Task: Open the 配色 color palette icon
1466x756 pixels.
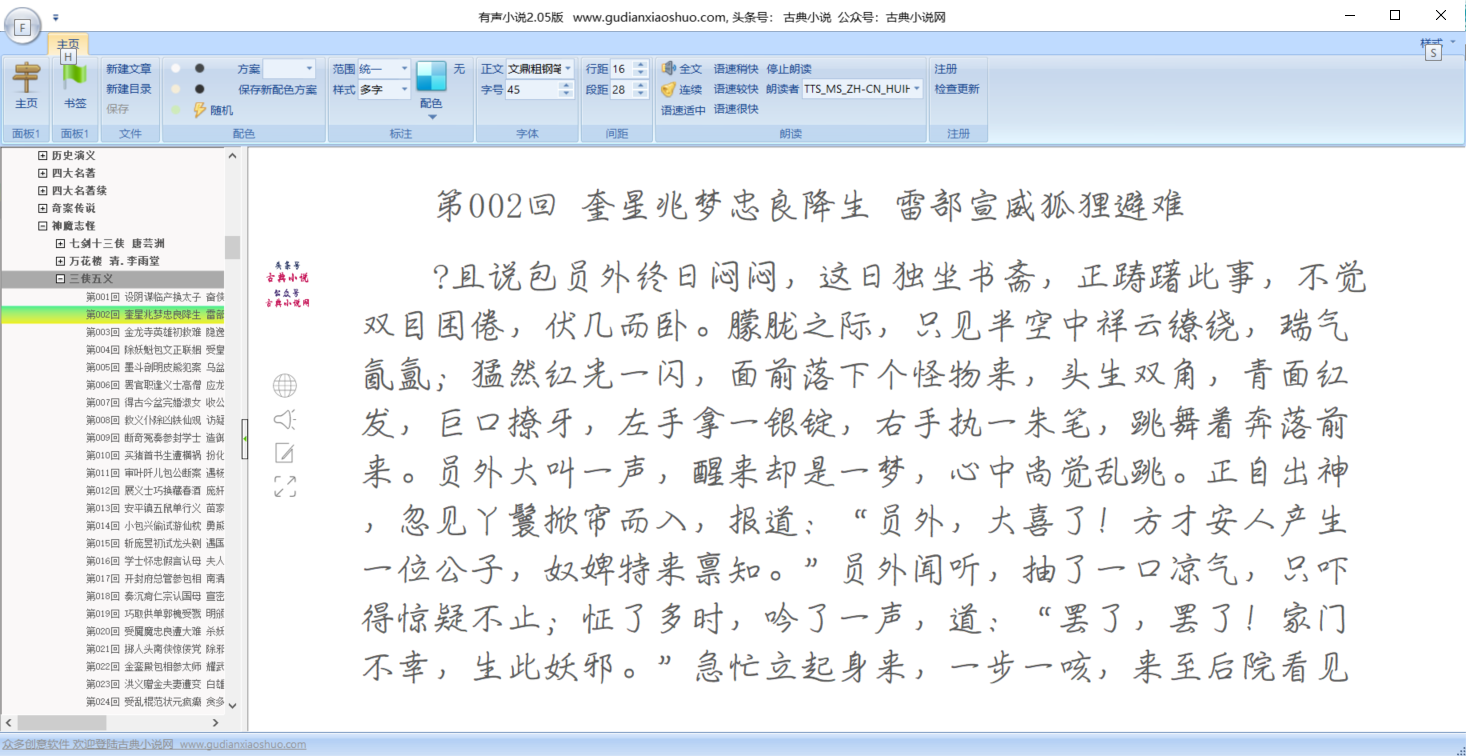Action: pyautogui.click(x=431, y=77)
